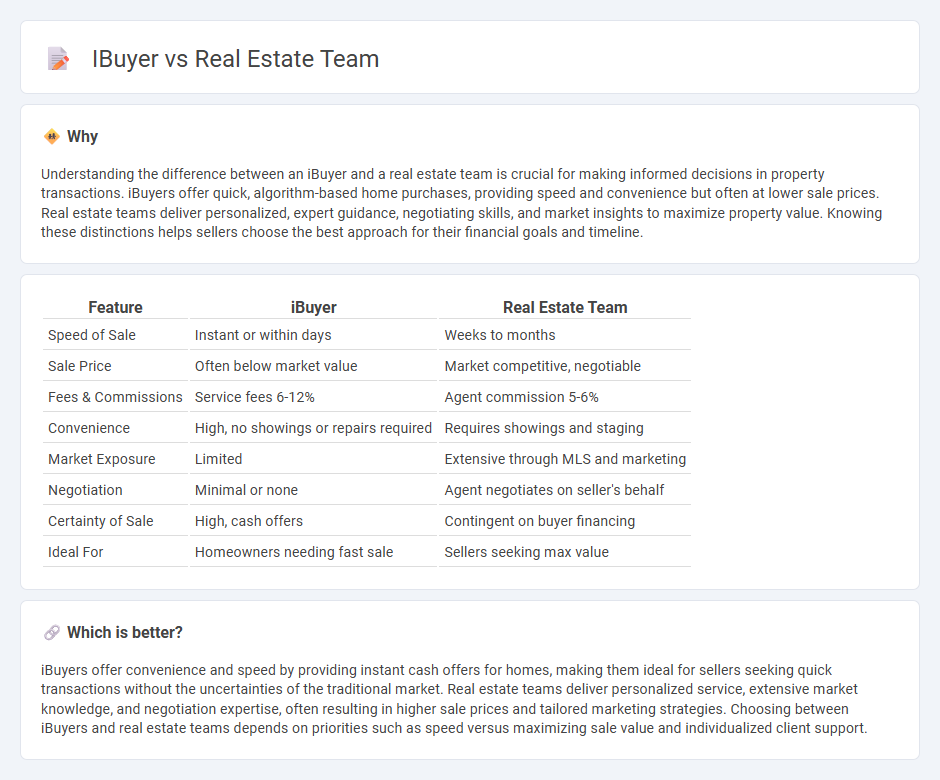The image size is (940, 780).
Task: Click the document pencil icon beside the title
Action: pos(58,59)
